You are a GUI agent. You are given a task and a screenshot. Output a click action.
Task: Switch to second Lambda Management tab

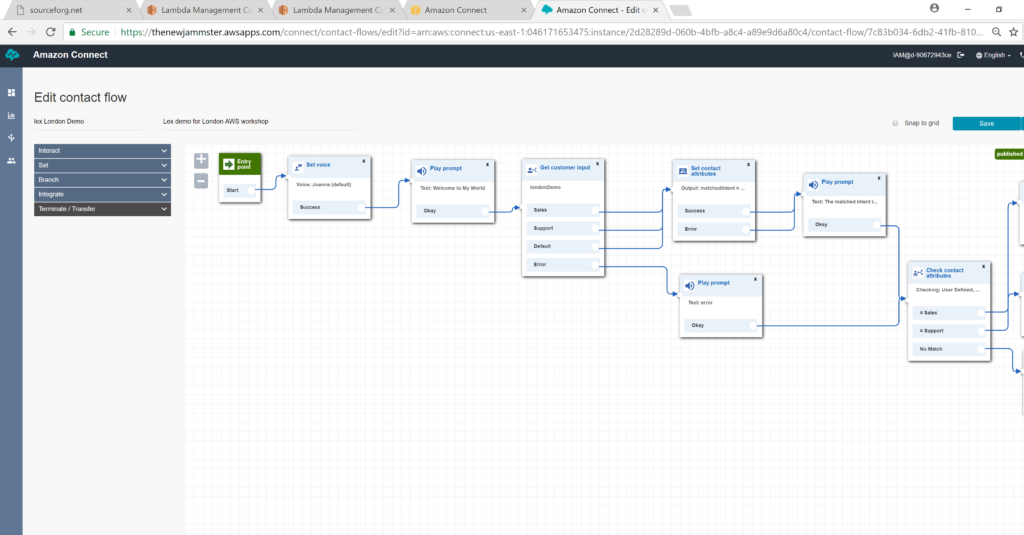point(337,10)
